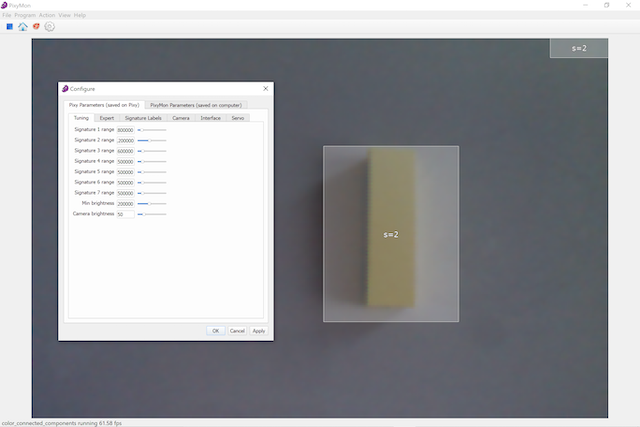Open the View menu
This screenshot has width=640, height=427.
64,16
